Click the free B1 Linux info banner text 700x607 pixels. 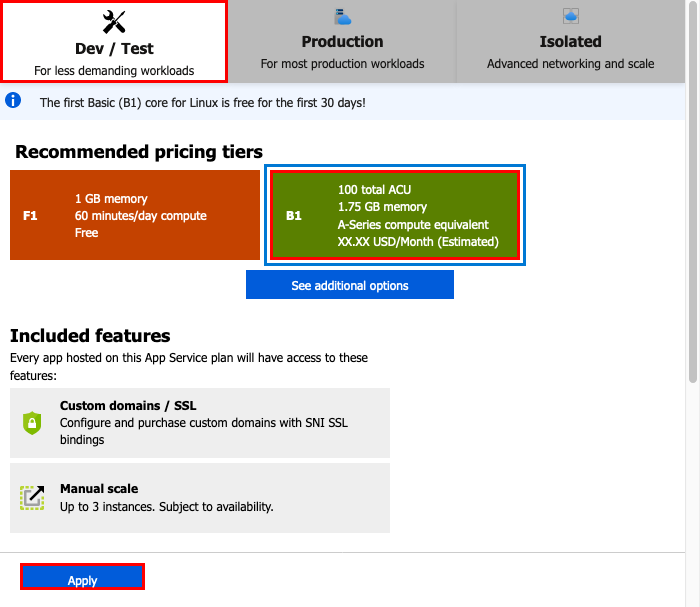point(203,103)
